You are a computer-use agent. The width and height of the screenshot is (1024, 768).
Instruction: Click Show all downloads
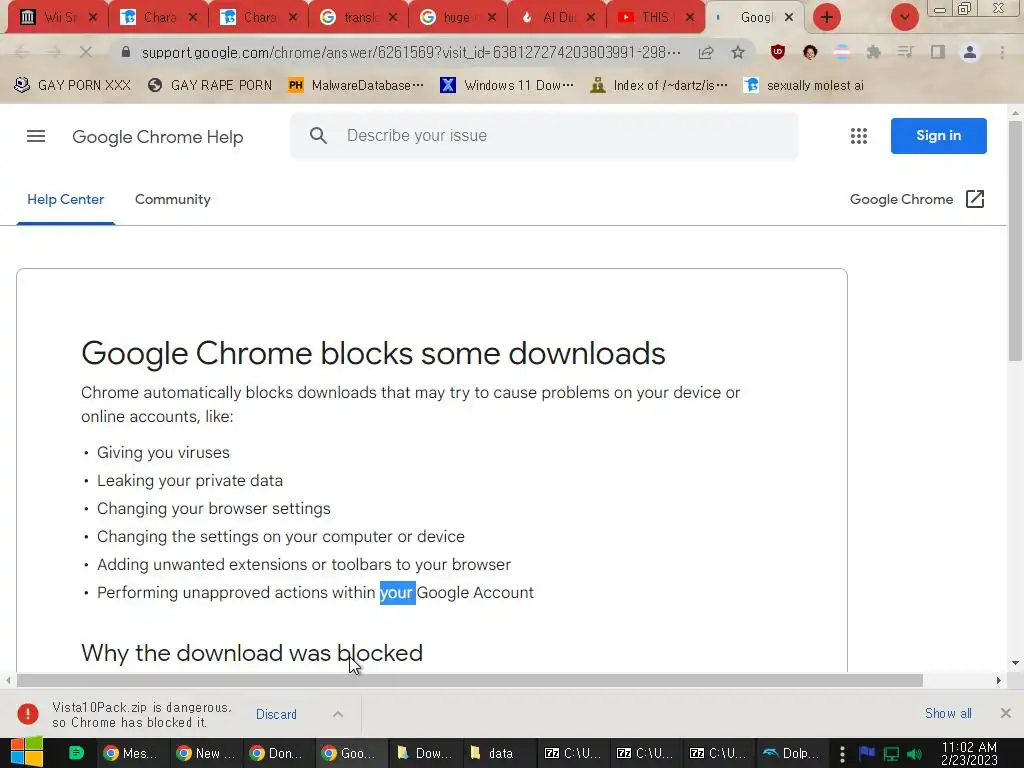coord(948,713)
